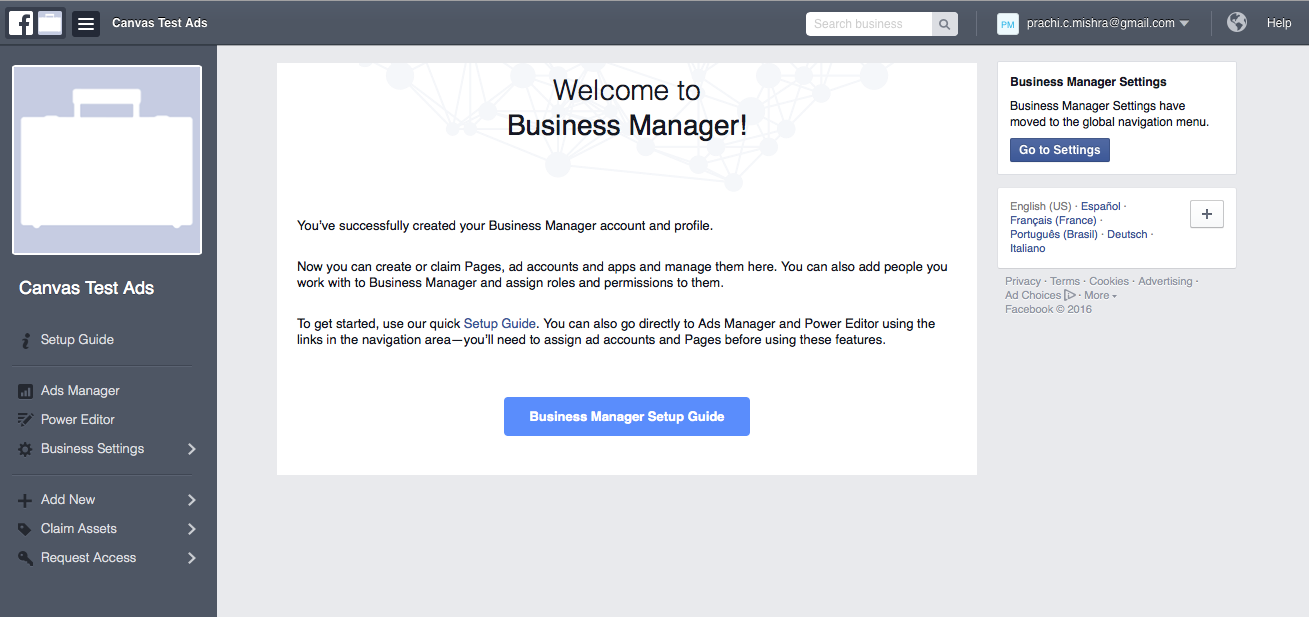Expand Business Settings submenu chevron

(x=192, y=449)
